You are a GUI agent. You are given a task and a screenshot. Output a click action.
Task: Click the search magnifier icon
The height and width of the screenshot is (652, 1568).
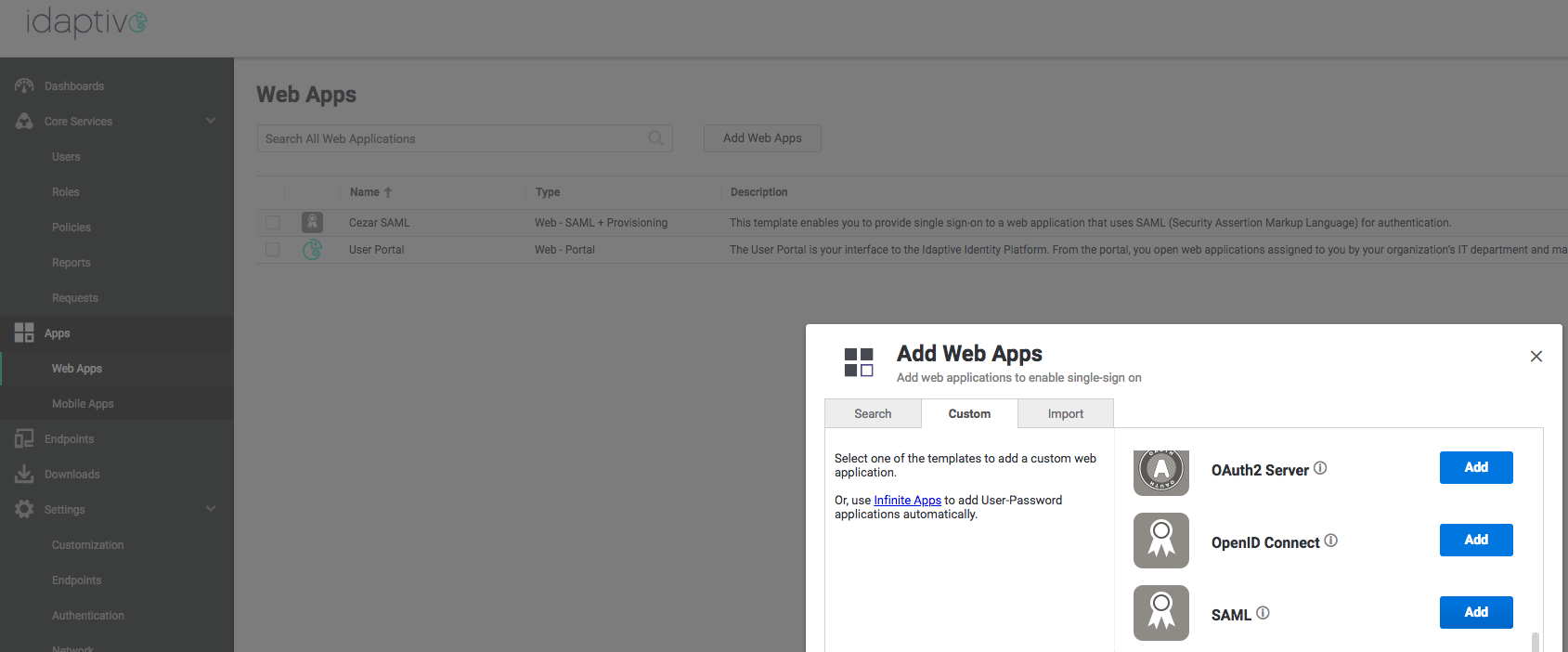655,138
